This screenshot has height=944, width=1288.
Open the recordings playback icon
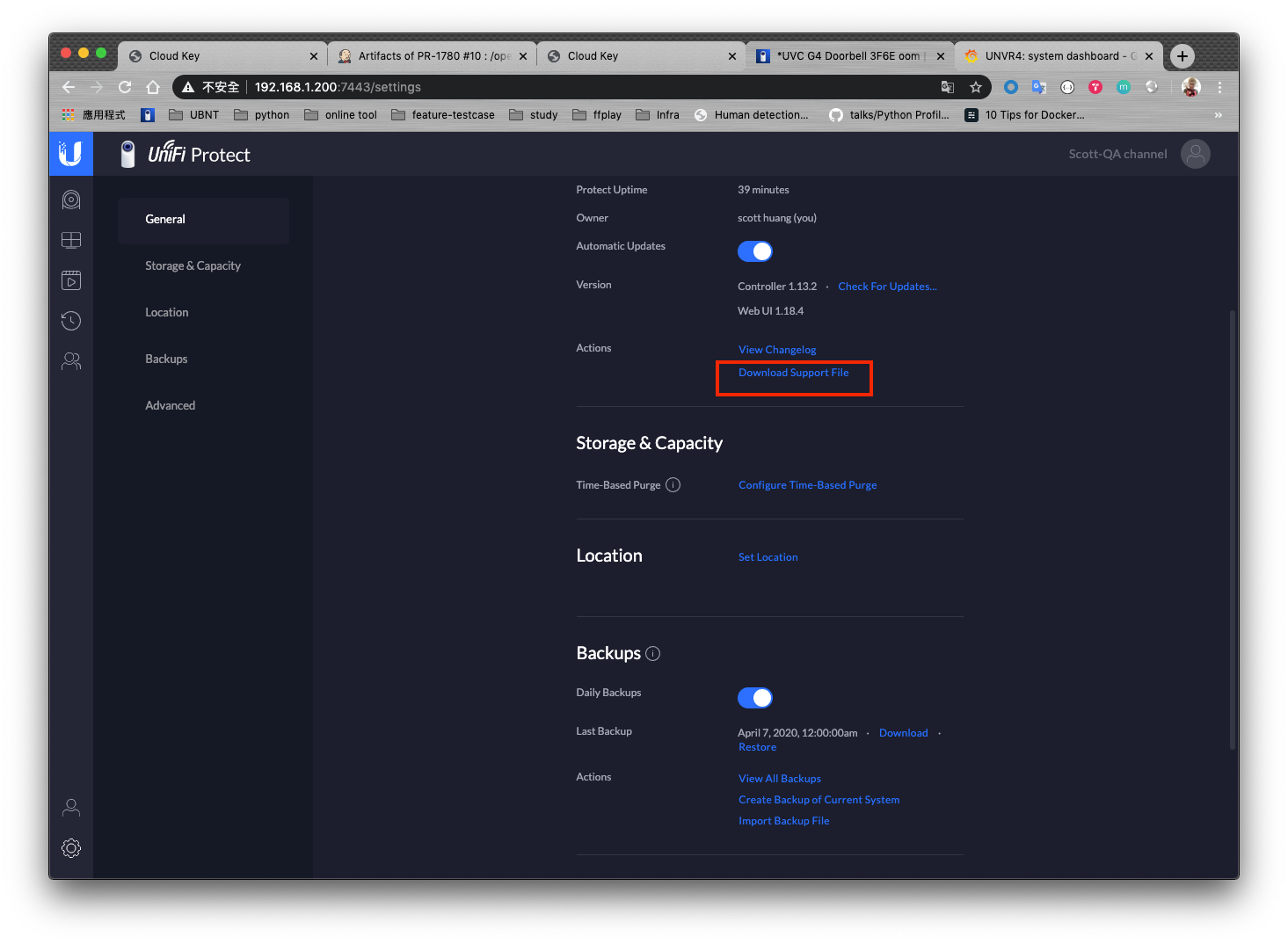[x=71, y=280]
